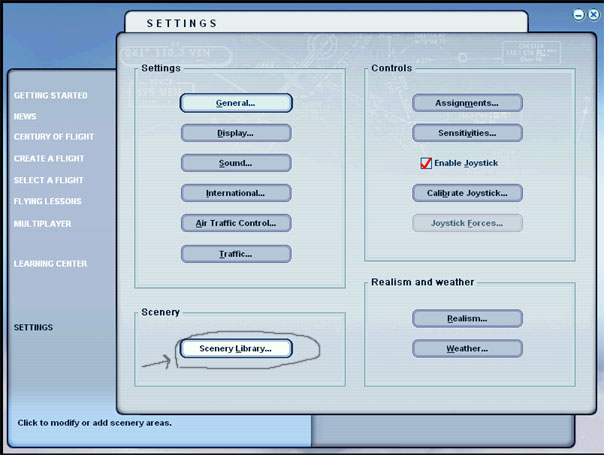The width and height of the screenshot is (604, 455).
Task: Open the Learning Center
Action: pos(50,264)
